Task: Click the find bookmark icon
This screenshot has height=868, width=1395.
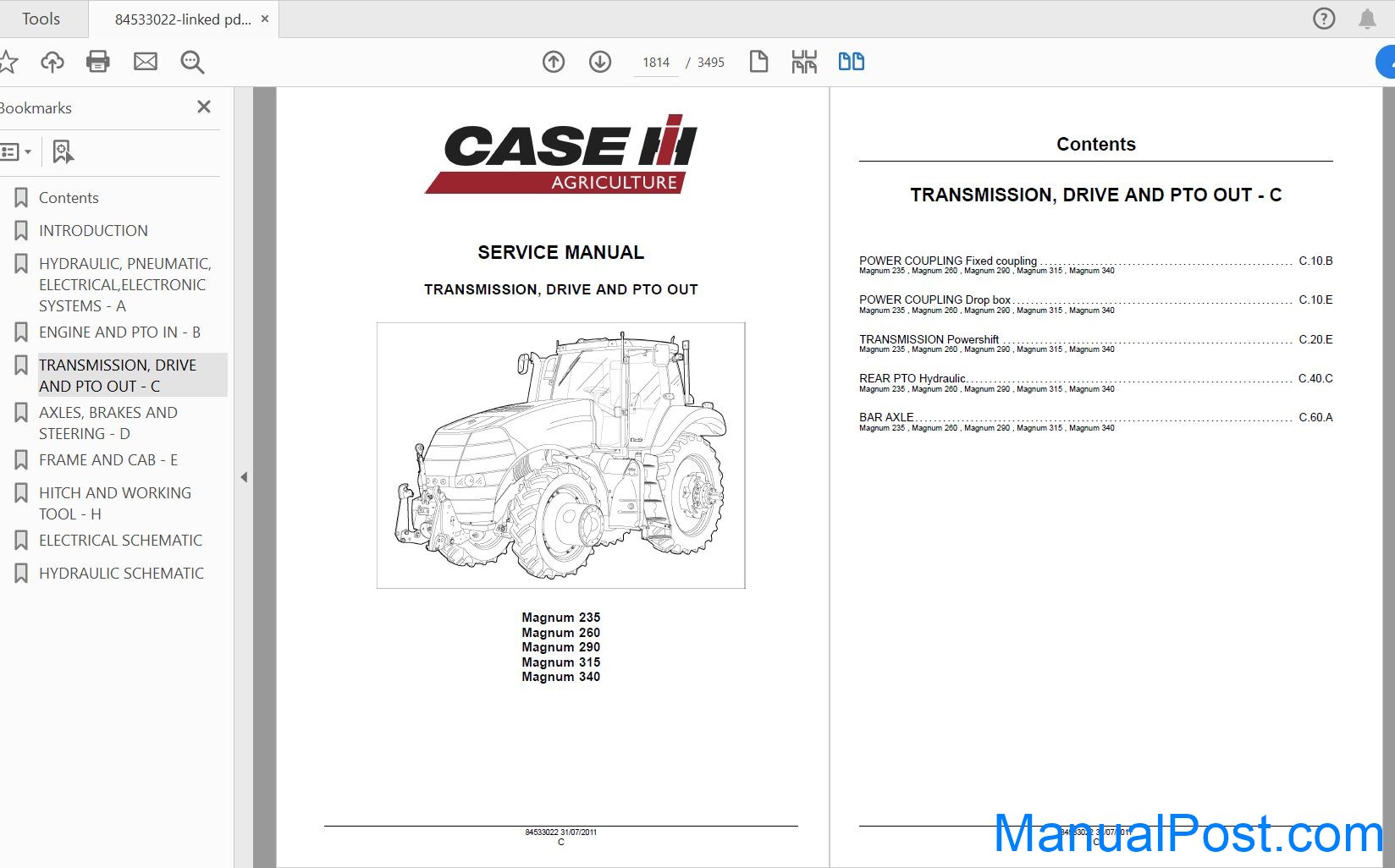Action: click(63, 152)
